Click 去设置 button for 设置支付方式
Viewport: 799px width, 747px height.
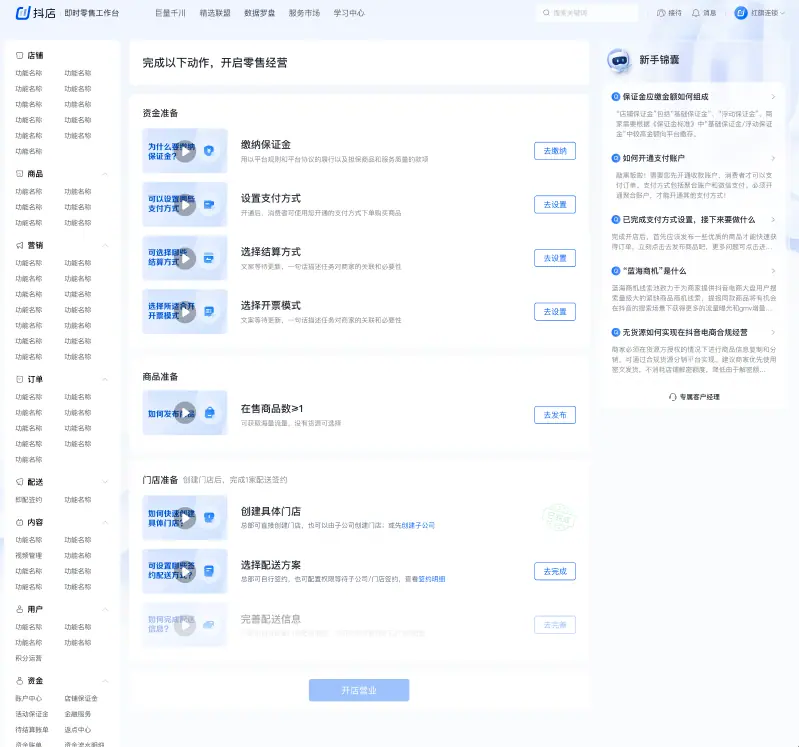[x=555, y=204]
